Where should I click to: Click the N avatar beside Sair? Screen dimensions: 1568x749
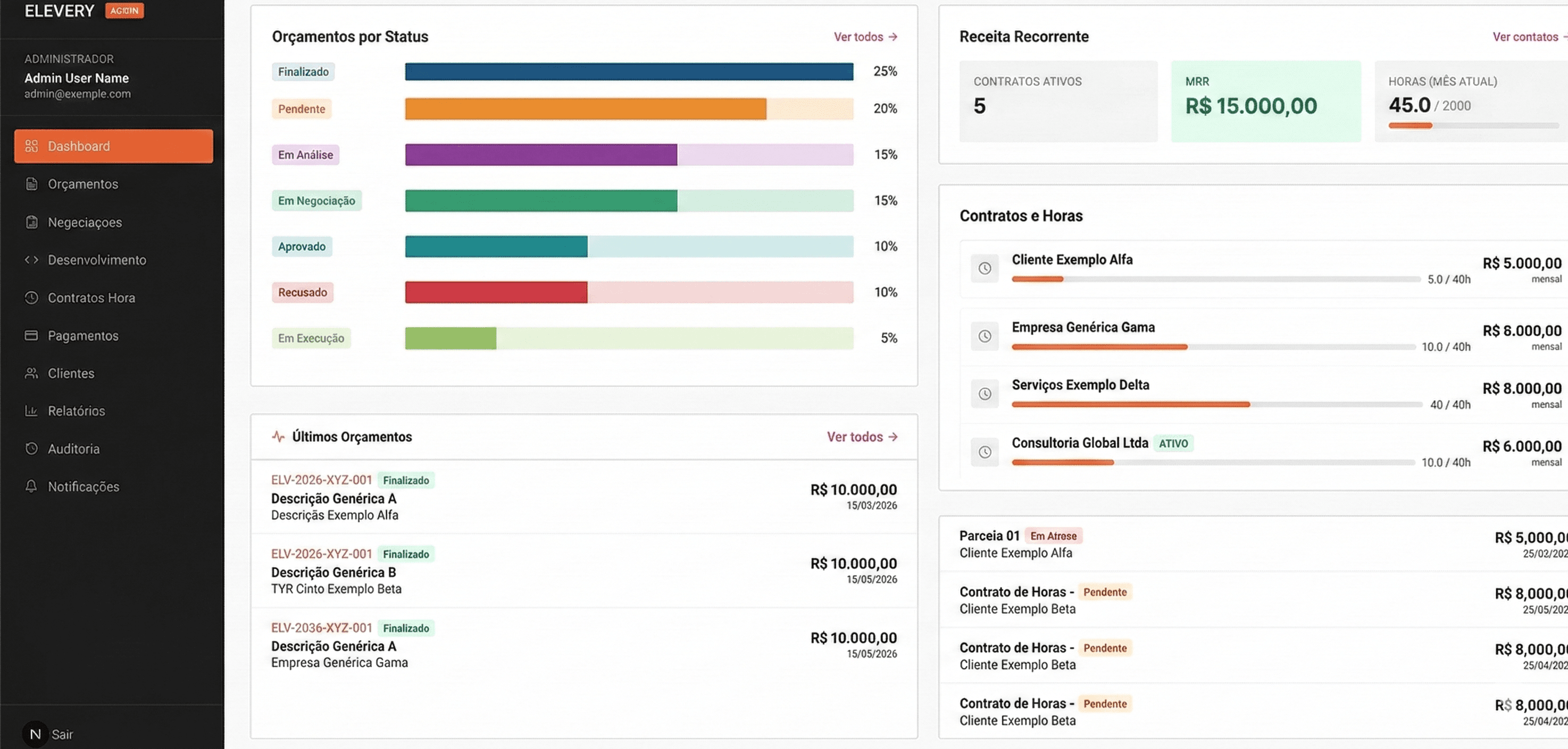pyautogui.click(x=35, y=735)
